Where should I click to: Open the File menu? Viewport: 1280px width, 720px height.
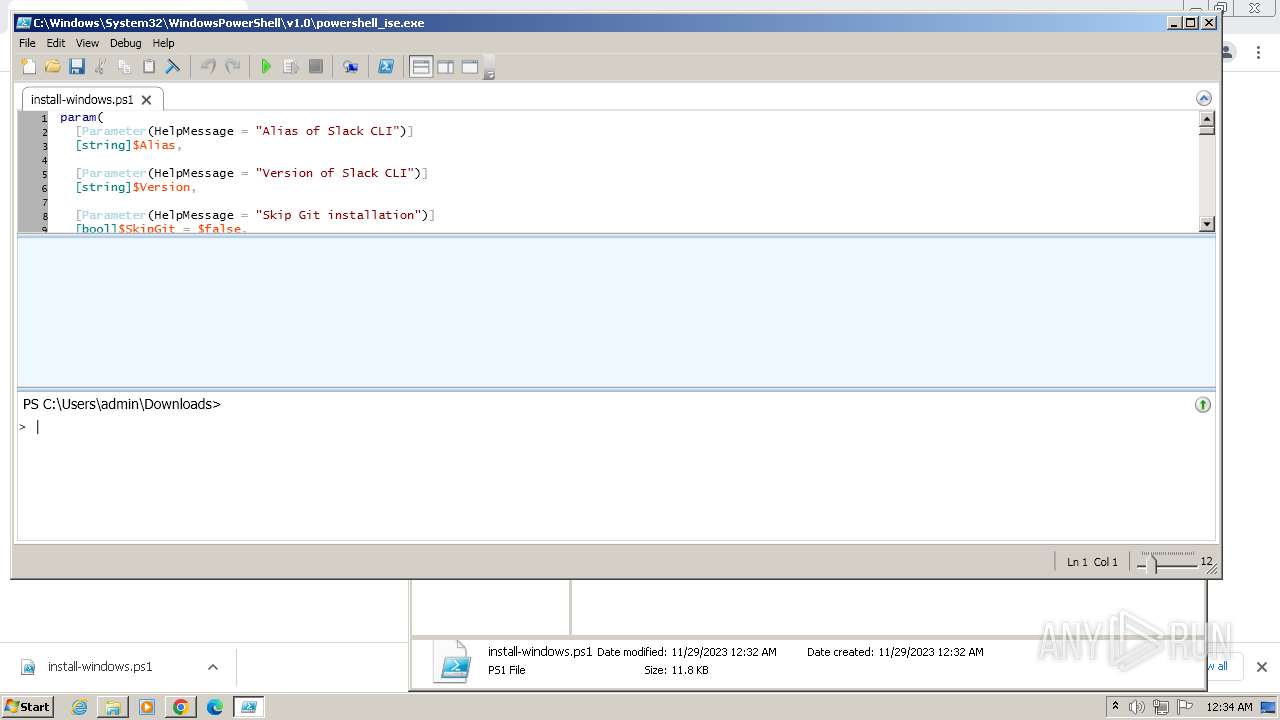pyautogui.click(x=27, y=43)
